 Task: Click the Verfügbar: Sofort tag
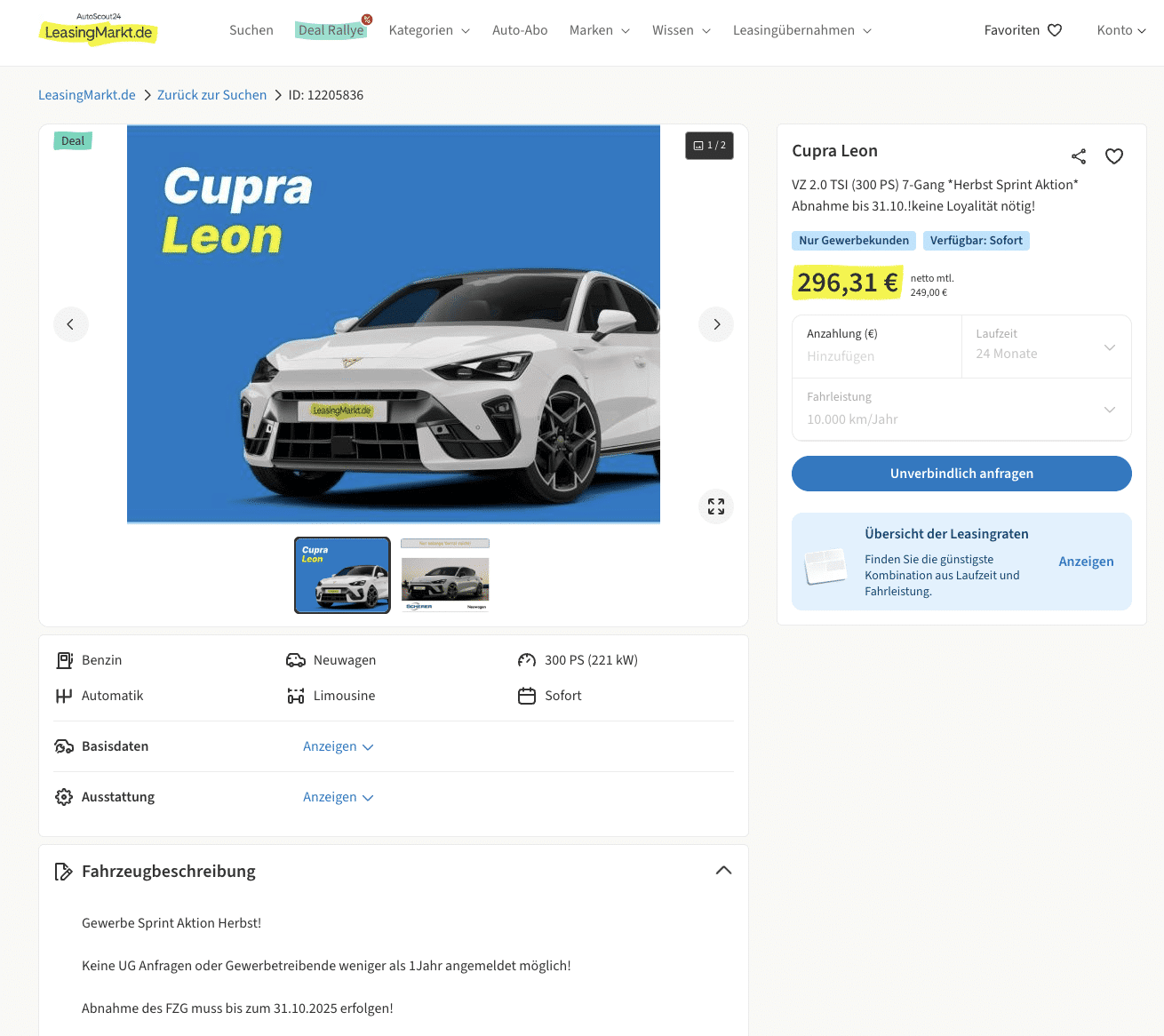(x=977, y=241)
